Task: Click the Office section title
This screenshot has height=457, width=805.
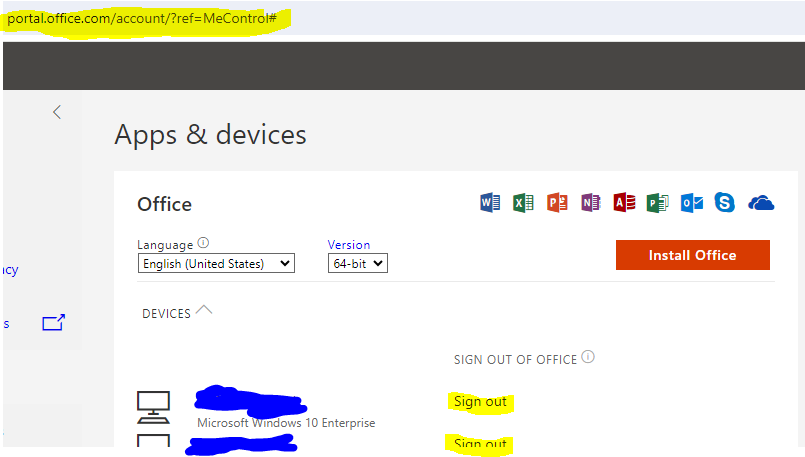Action: (164, 204)
